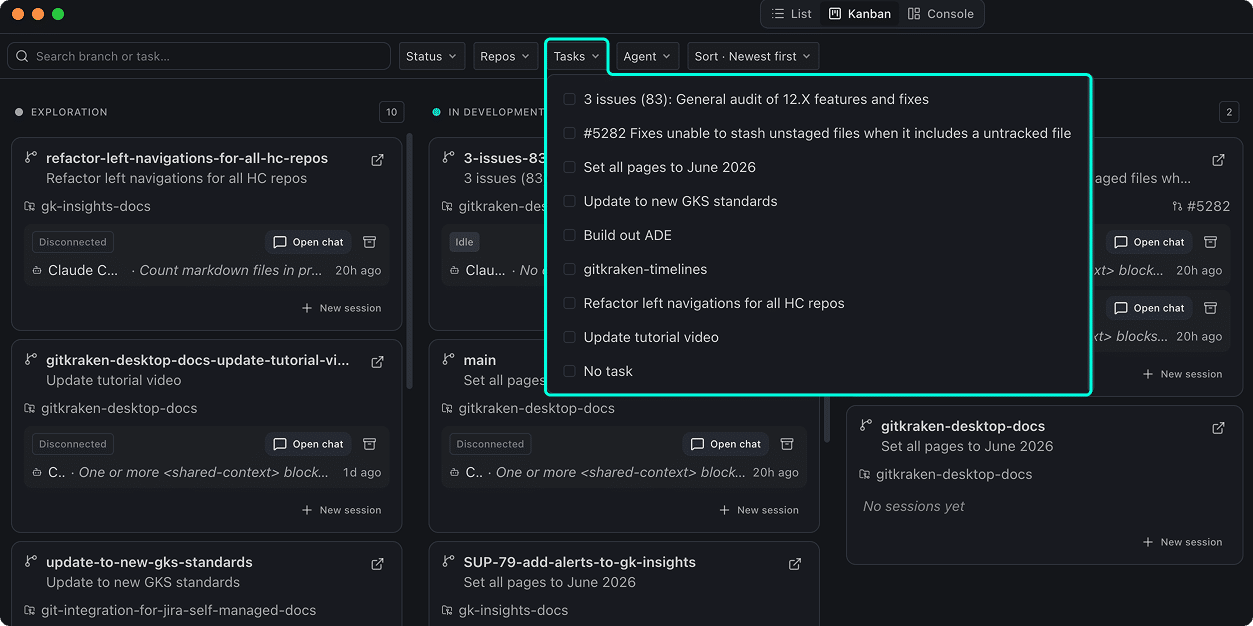The width and height of the screenshot is (1253, 626).
Task: Archive the 1d ago session in update-tutorial card
Action: pos(369,444)
